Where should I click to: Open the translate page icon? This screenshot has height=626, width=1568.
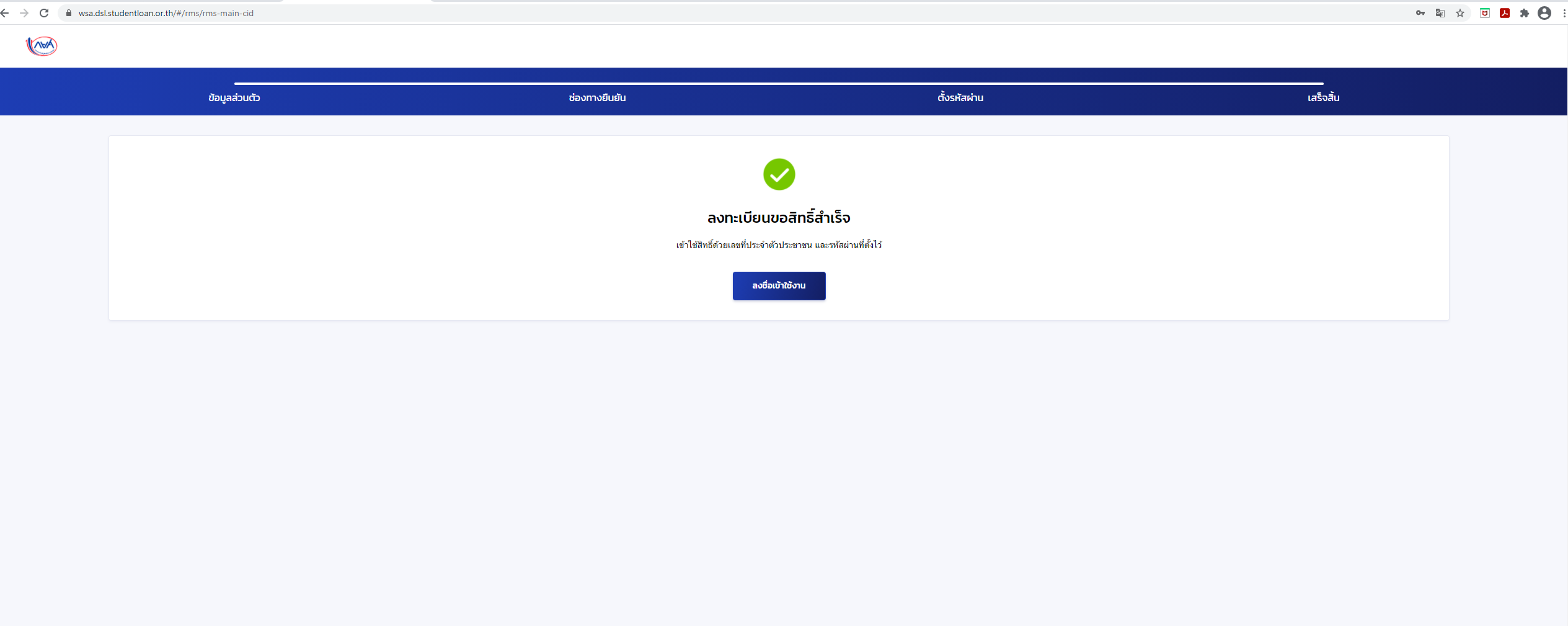click(x=1440, y=13)
